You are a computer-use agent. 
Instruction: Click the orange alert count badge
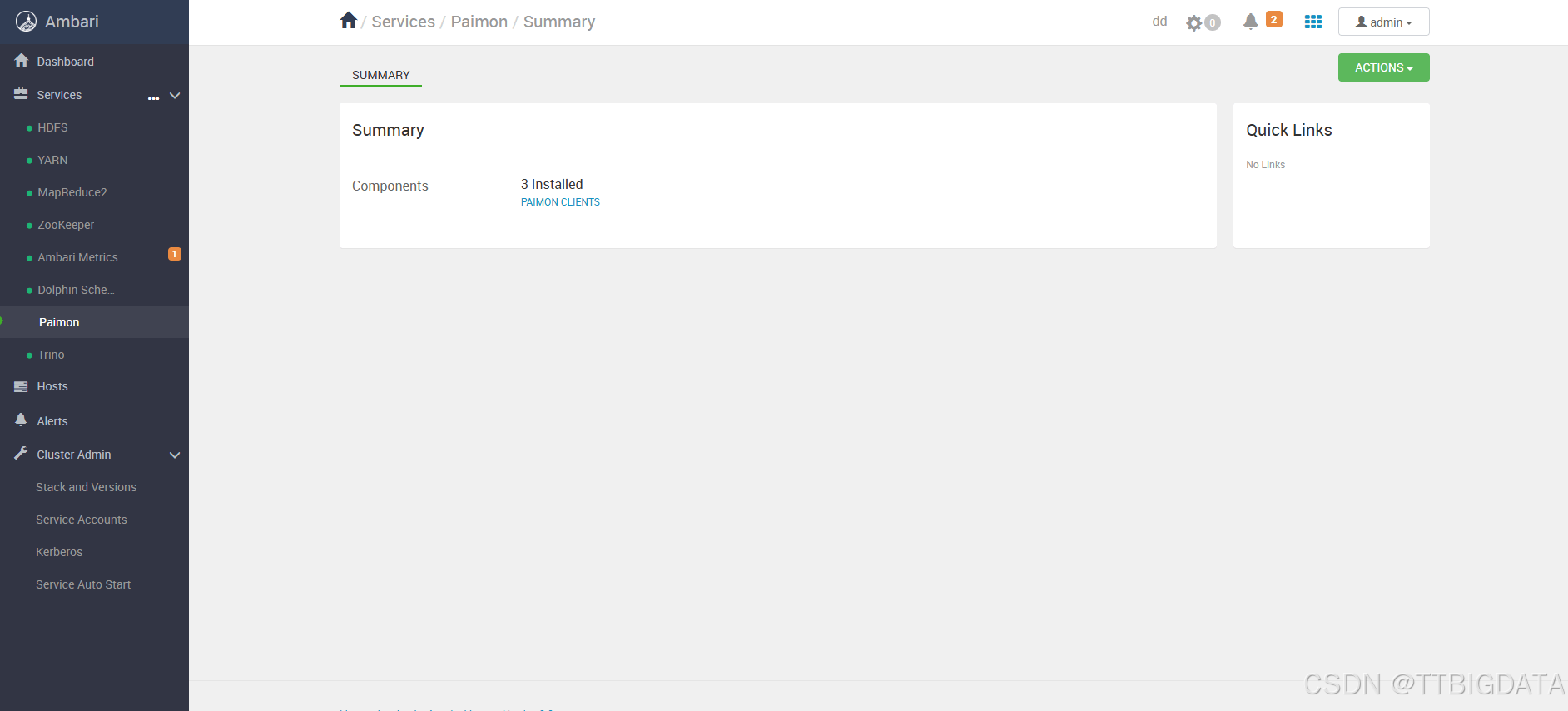pyautogui.click(x=1274, y=20)
